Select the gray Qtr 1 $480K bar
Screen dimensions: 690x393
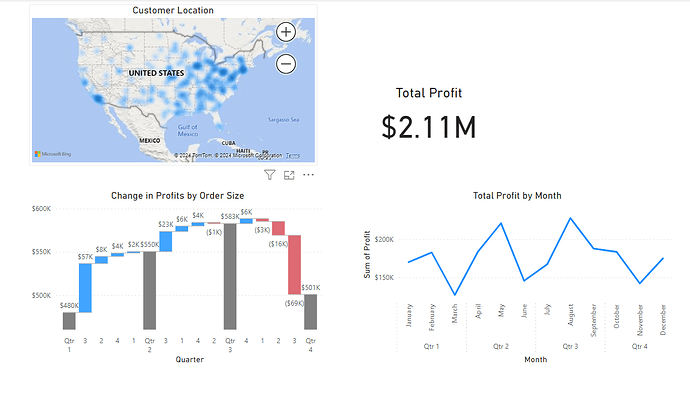click(69, 321)
